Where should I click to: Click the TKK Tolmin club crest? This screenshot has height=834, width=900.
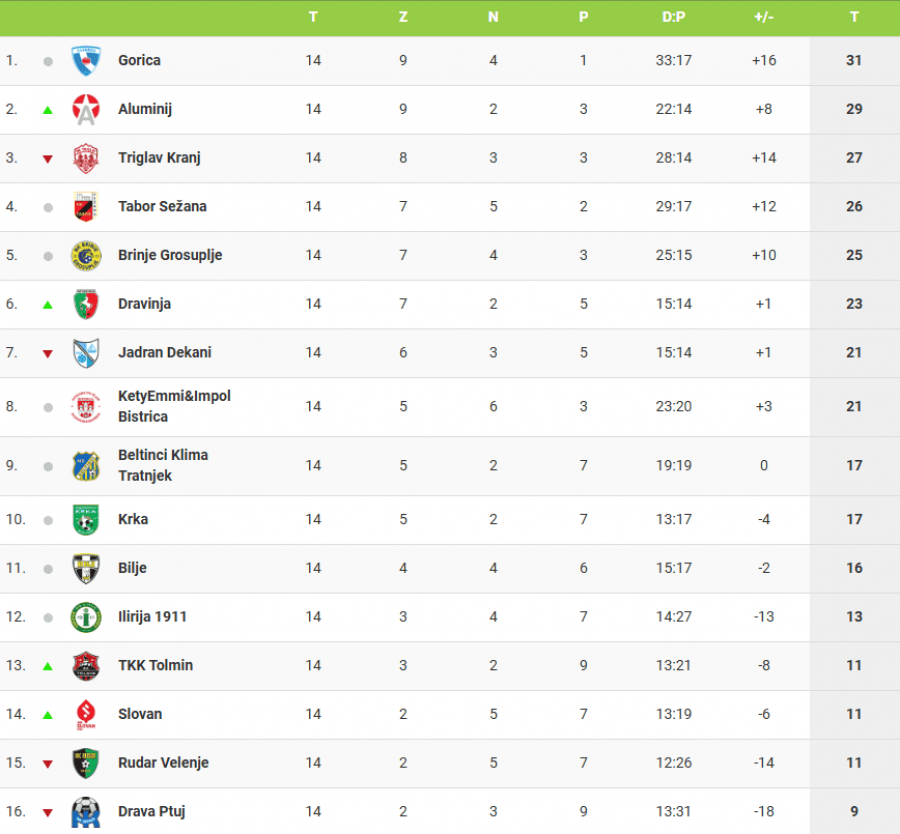(85, 666)
